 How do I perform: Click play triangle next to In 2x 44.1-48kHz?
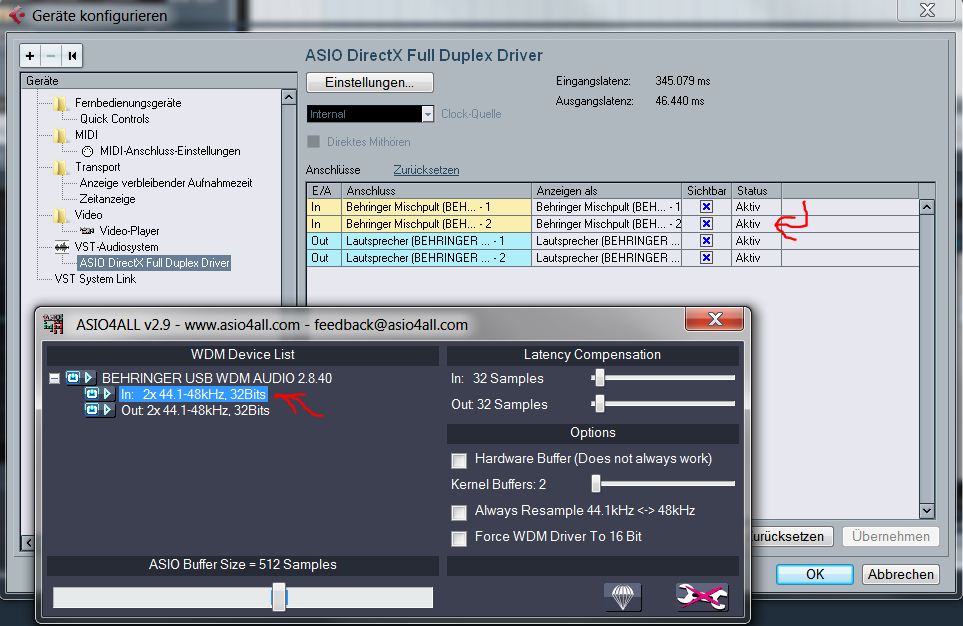tap(107, 393)
